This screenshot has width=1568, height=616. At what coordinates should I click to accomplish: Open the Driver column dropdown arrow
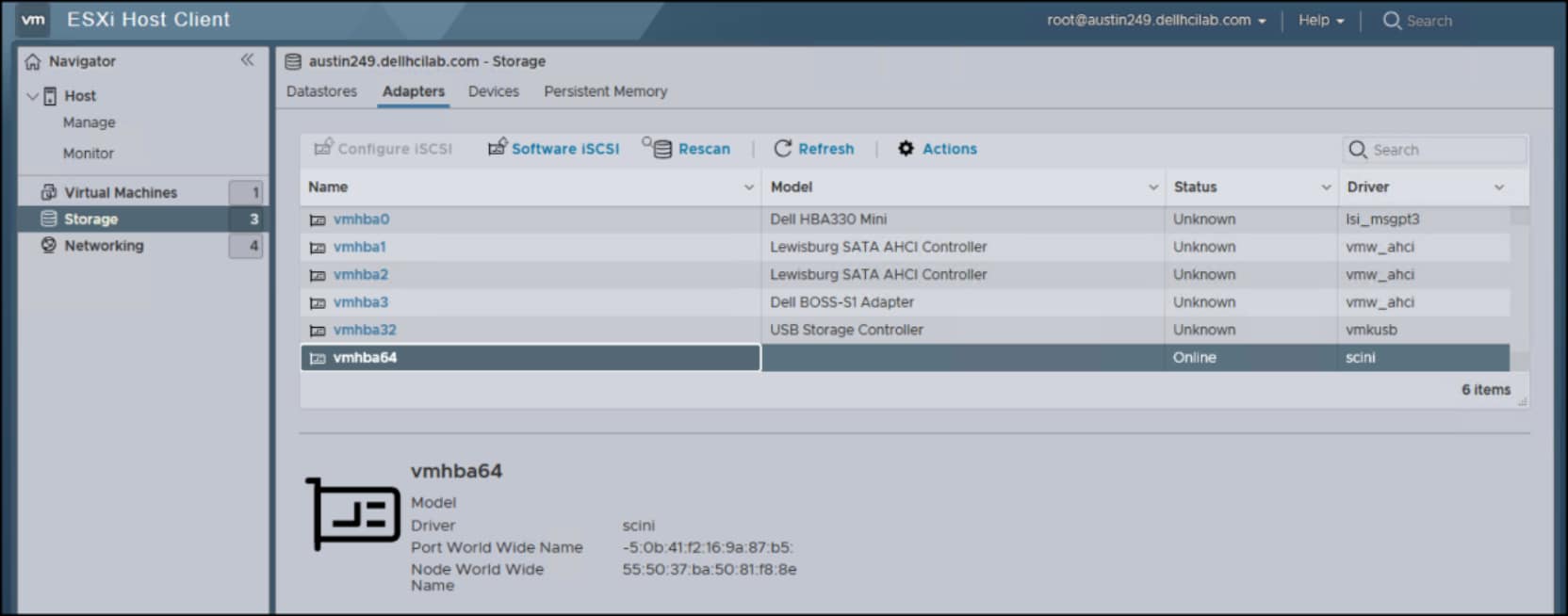(x=1499, y=187)
